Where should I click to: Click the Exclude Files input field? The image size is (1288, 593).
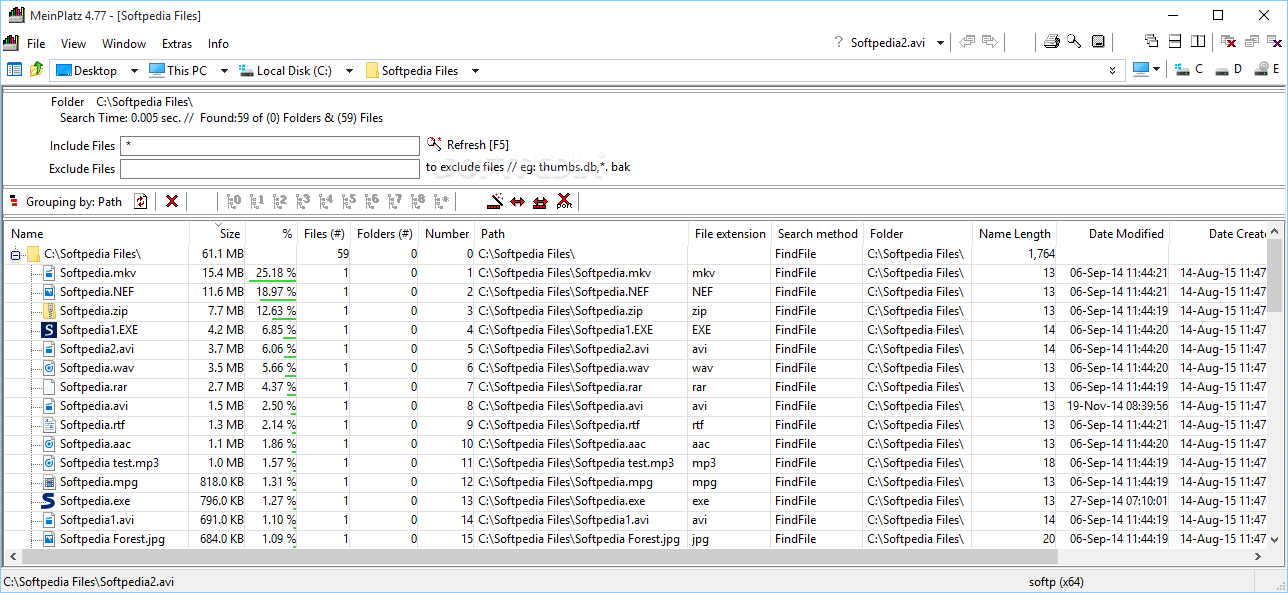[x=270, y=169]
